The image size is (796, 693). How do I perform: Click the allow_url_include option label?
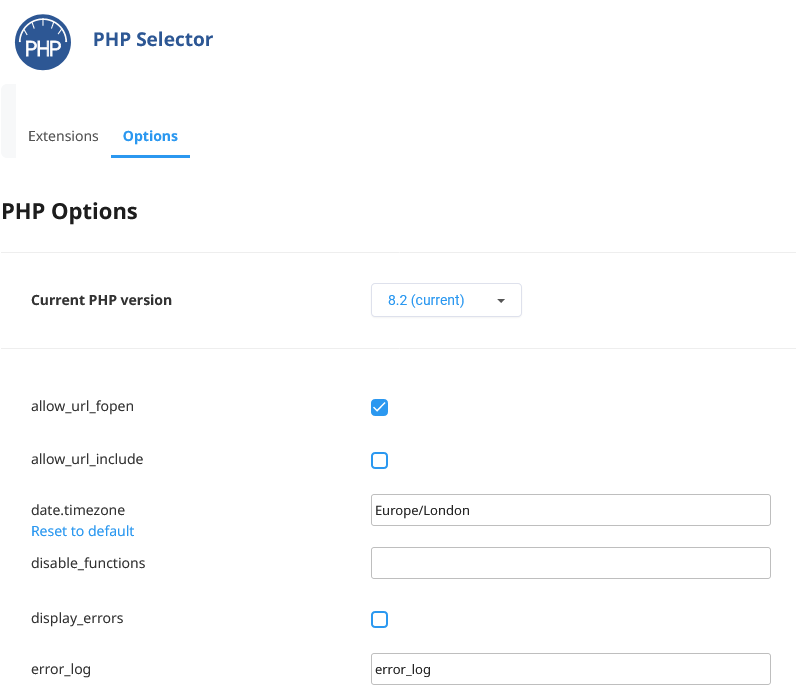coord(87,460)
